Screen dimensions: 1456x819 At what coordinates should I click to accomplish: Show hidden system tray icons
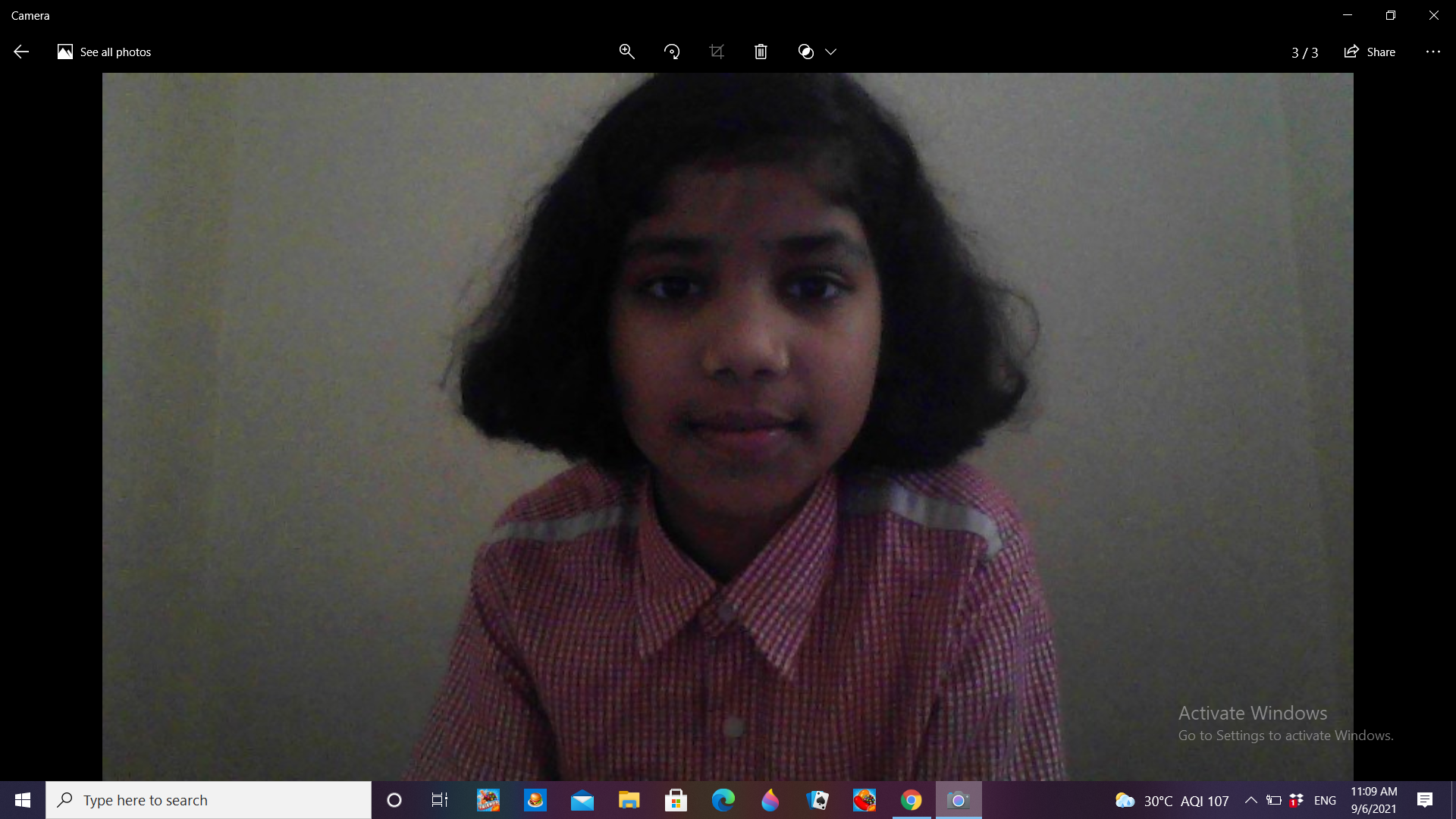pos(1251,800)
